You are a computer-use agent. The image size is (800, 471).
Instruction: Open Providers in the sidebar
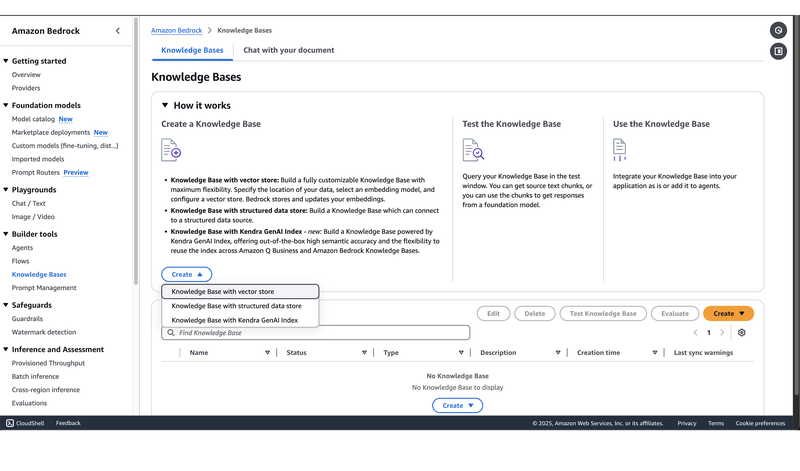(26, 88)
